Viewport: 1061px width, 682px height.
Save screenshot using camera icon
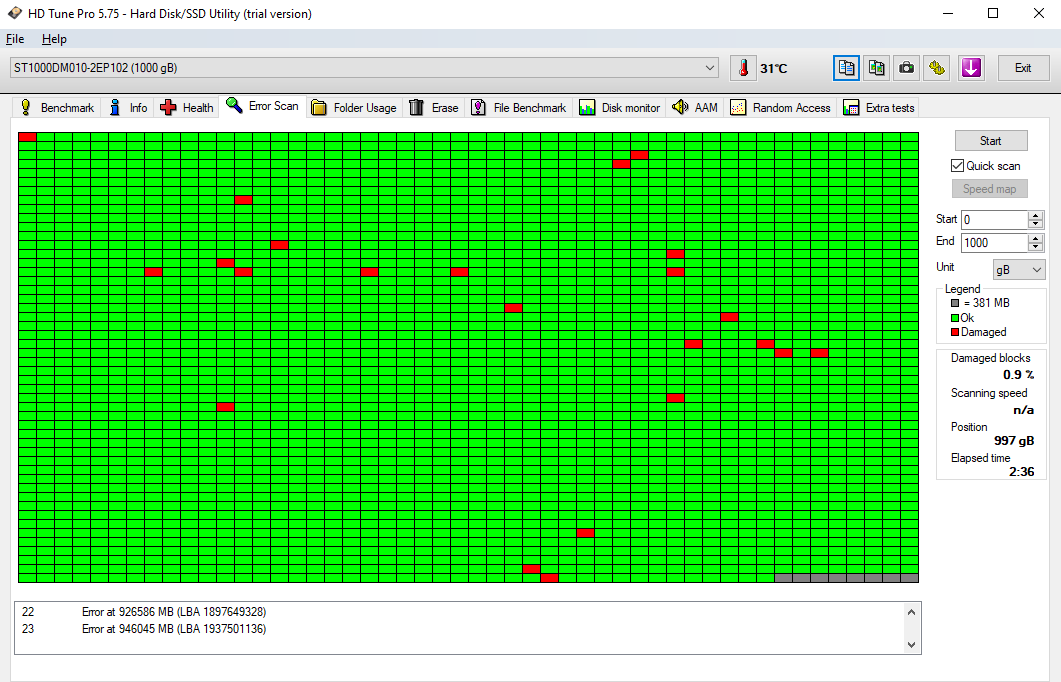(x=906, y=68)
